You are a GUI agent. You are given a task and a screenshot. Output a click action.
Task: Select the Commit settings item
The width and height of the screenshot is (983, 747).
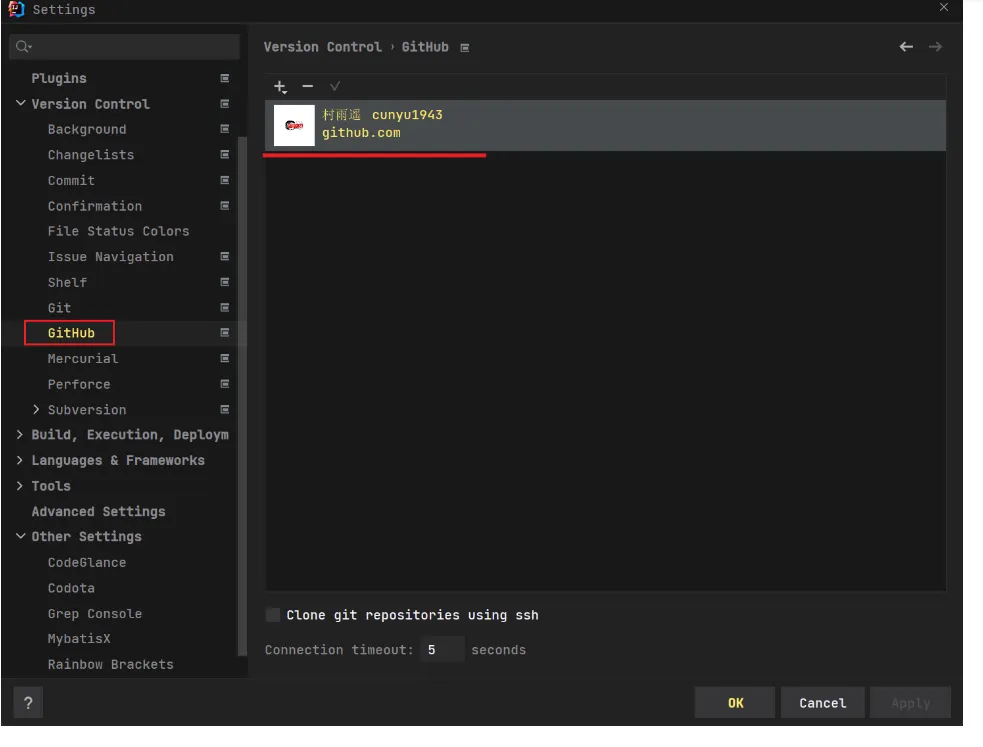[71, 180]
